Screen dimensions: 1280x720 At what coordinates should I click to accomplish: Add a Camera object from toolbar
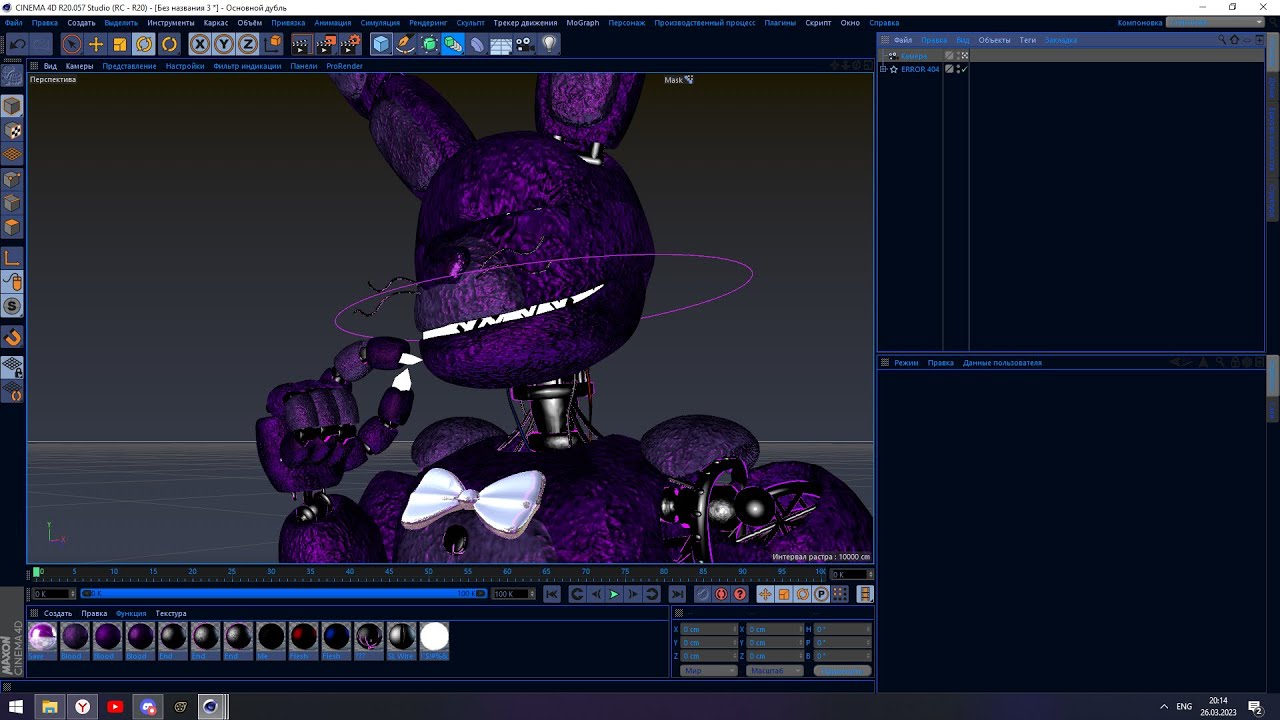point(524,44)
